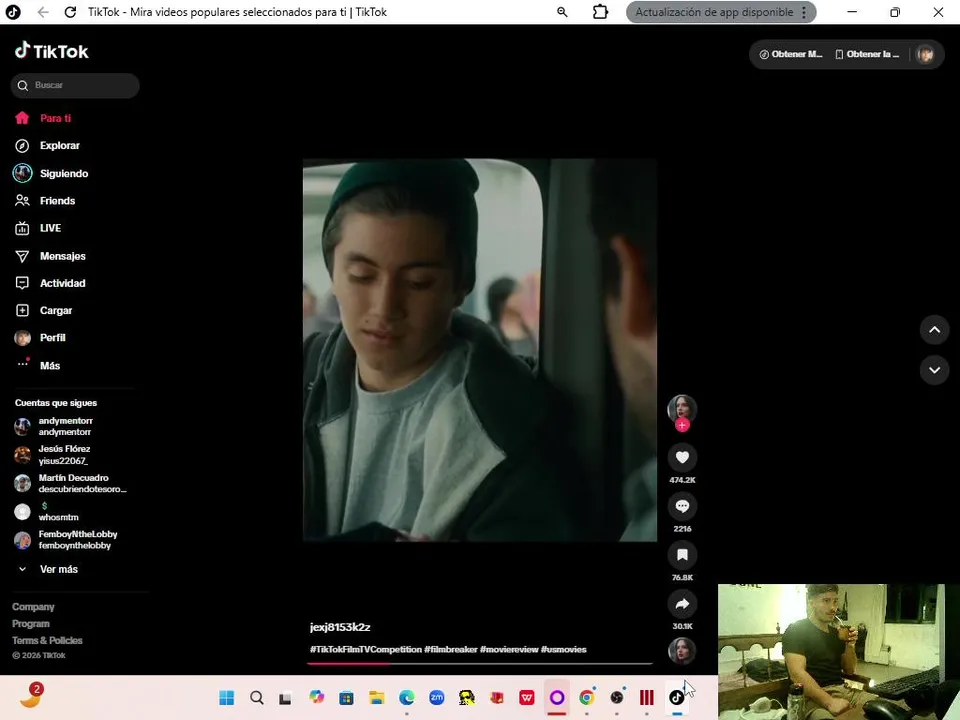Reload the page with refresh icon

(70, 12)
